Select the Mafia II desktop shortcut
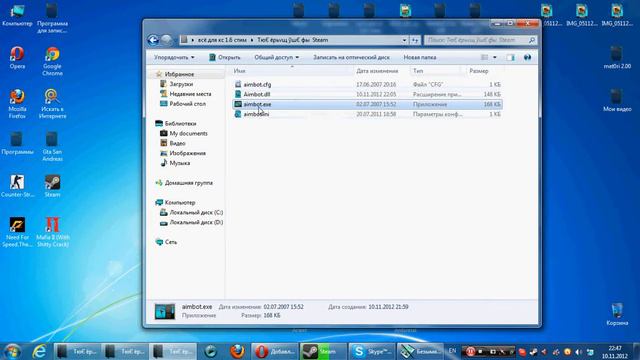640x360 pixels. point(52,232)
